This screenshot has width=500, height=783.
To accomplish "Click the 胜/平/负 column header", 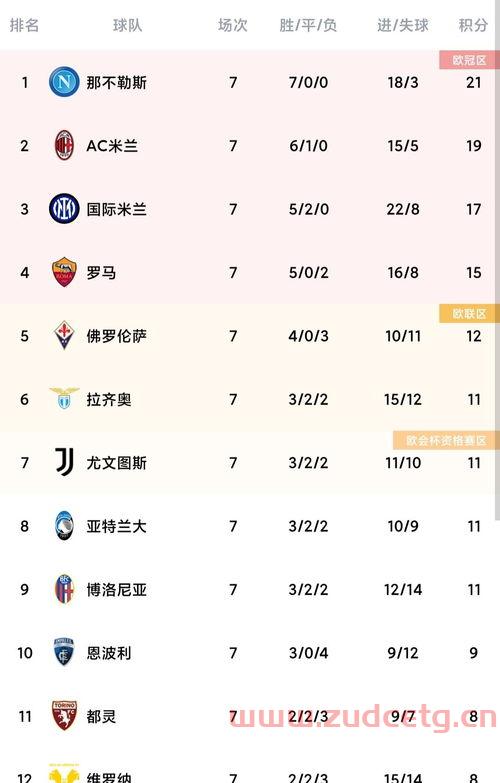I will pyautogui.click(x=308, y=25).
